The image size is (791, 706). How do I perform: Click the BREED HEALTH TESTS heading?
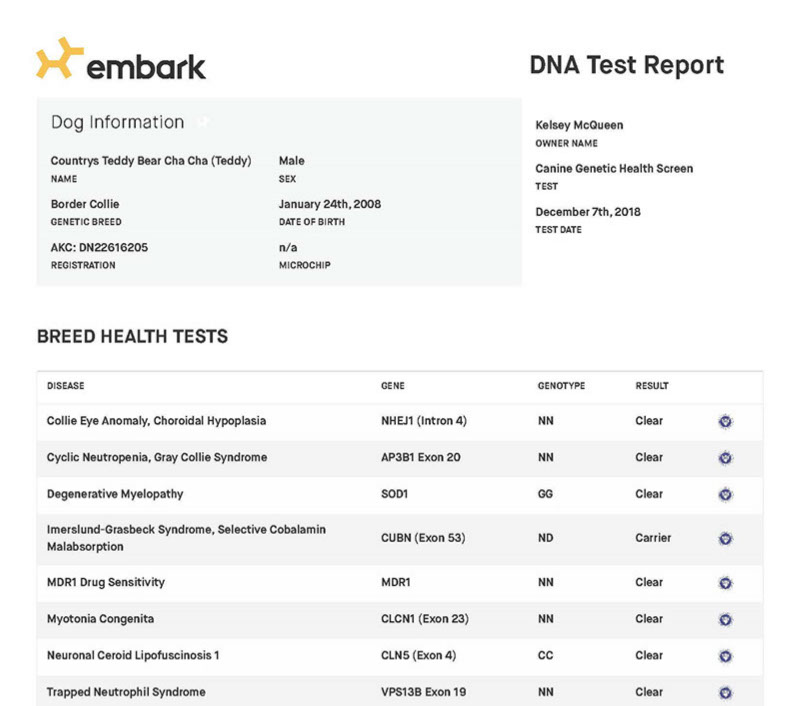click(x=132, y=337)
